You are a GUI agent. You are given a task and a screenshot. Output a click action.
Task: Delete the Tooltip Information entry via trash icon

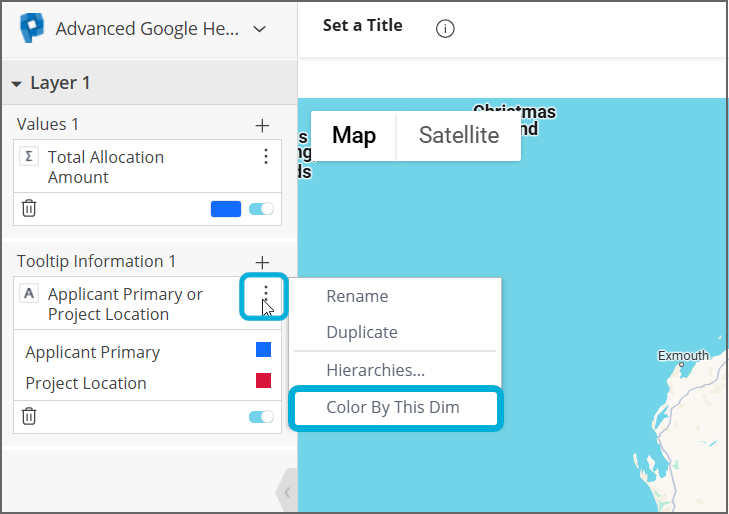(30, 416)
